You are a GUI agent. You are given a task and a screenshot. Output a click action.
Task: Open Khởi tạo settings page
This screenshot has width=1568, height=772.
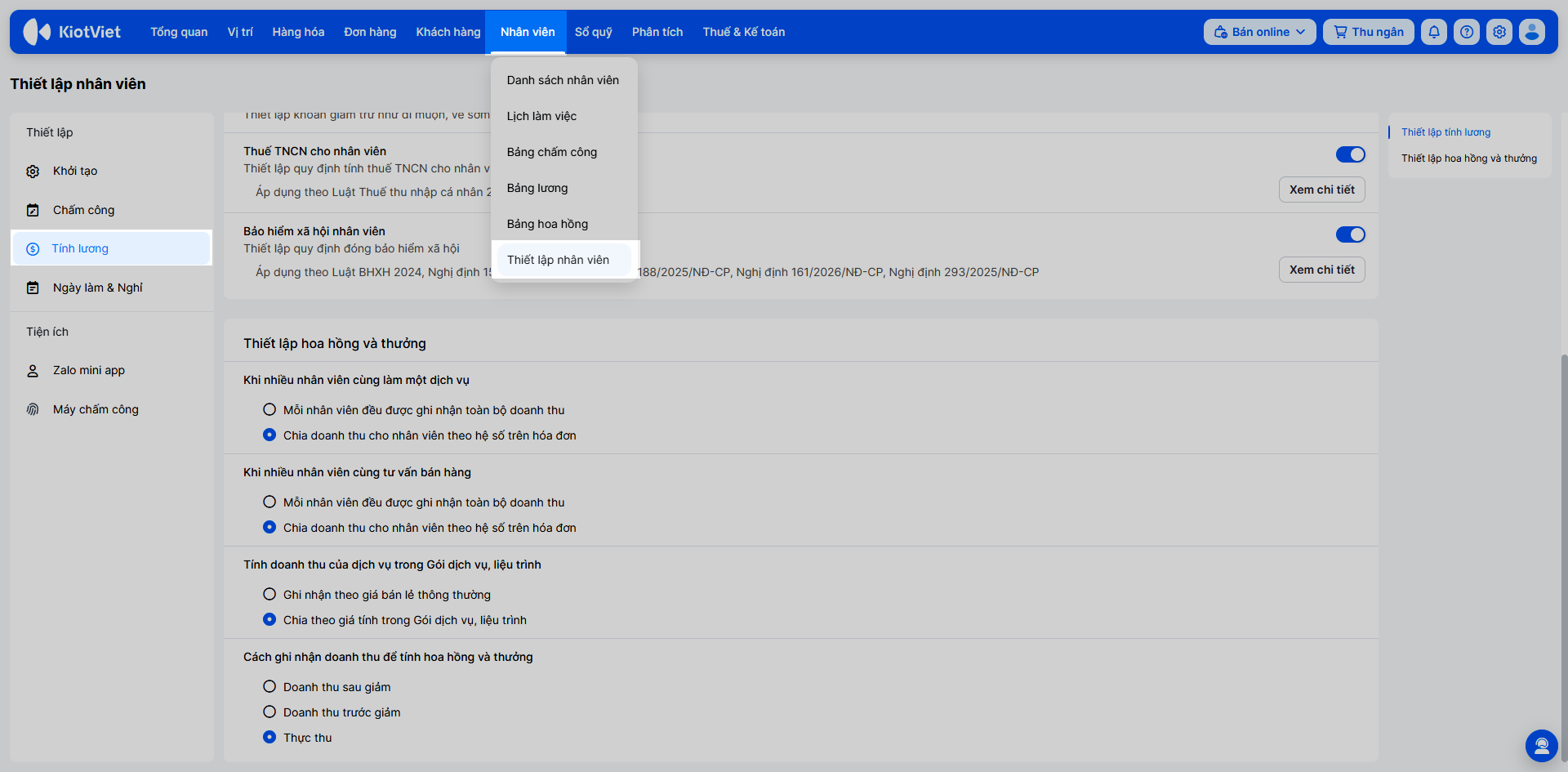111,172
